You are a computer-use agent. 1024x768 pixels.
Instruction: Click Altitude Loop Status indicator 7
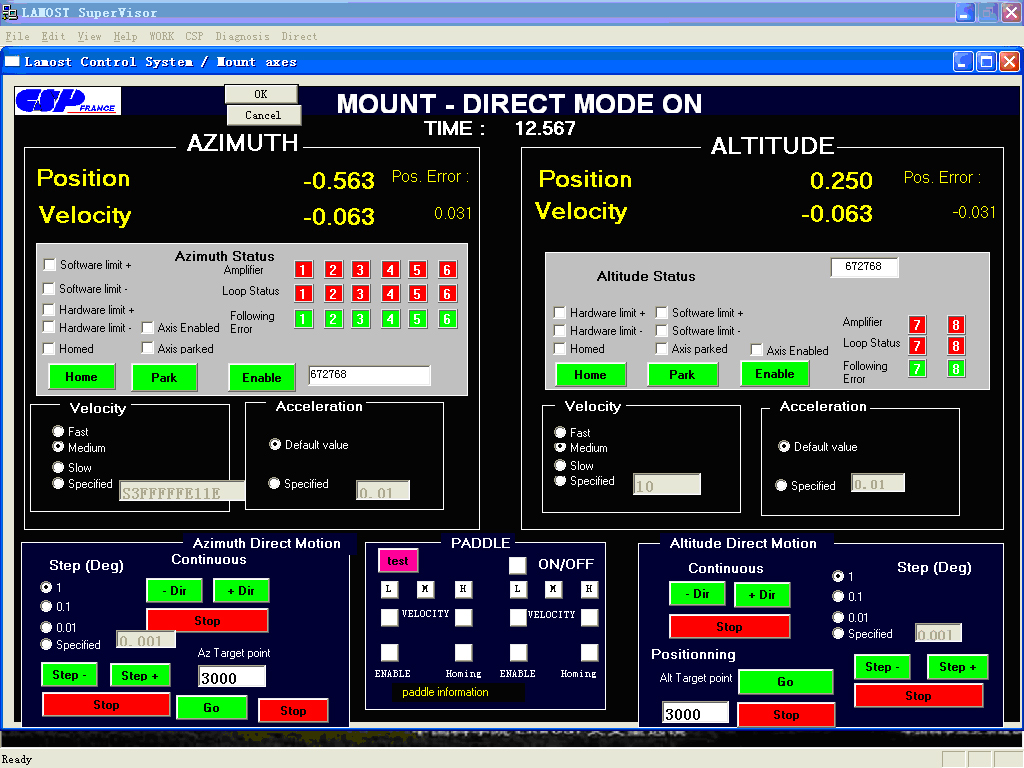(917, 345)
